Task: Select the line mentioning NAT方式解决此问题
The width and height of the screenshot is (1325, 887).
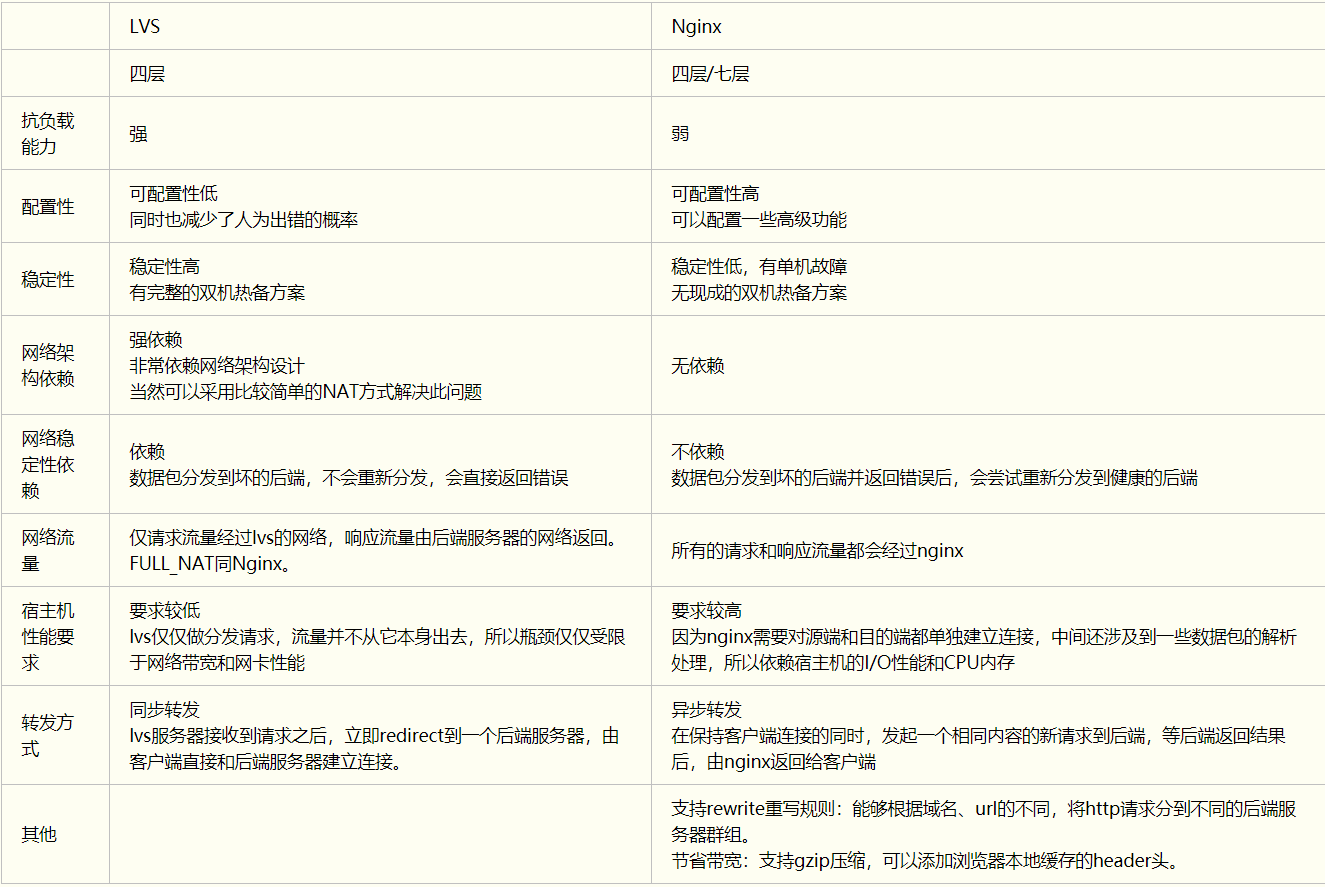Action: pyautogui.click(x=306, y=391)
